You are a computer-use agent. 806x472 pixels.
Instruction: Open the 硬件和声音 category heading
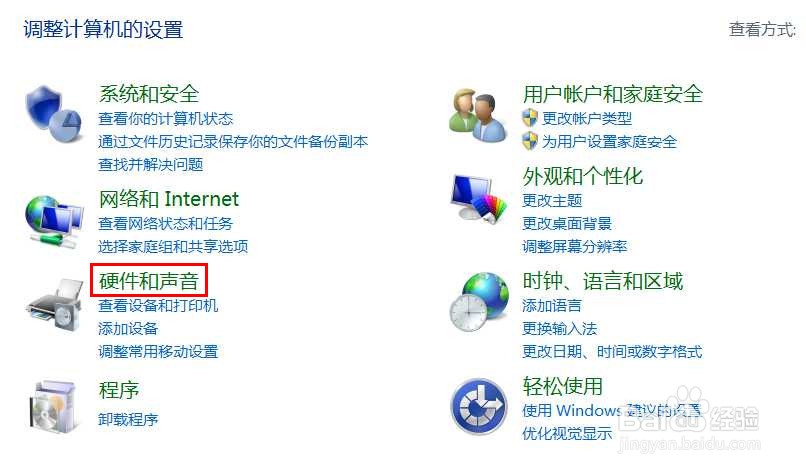pos(149,281)
